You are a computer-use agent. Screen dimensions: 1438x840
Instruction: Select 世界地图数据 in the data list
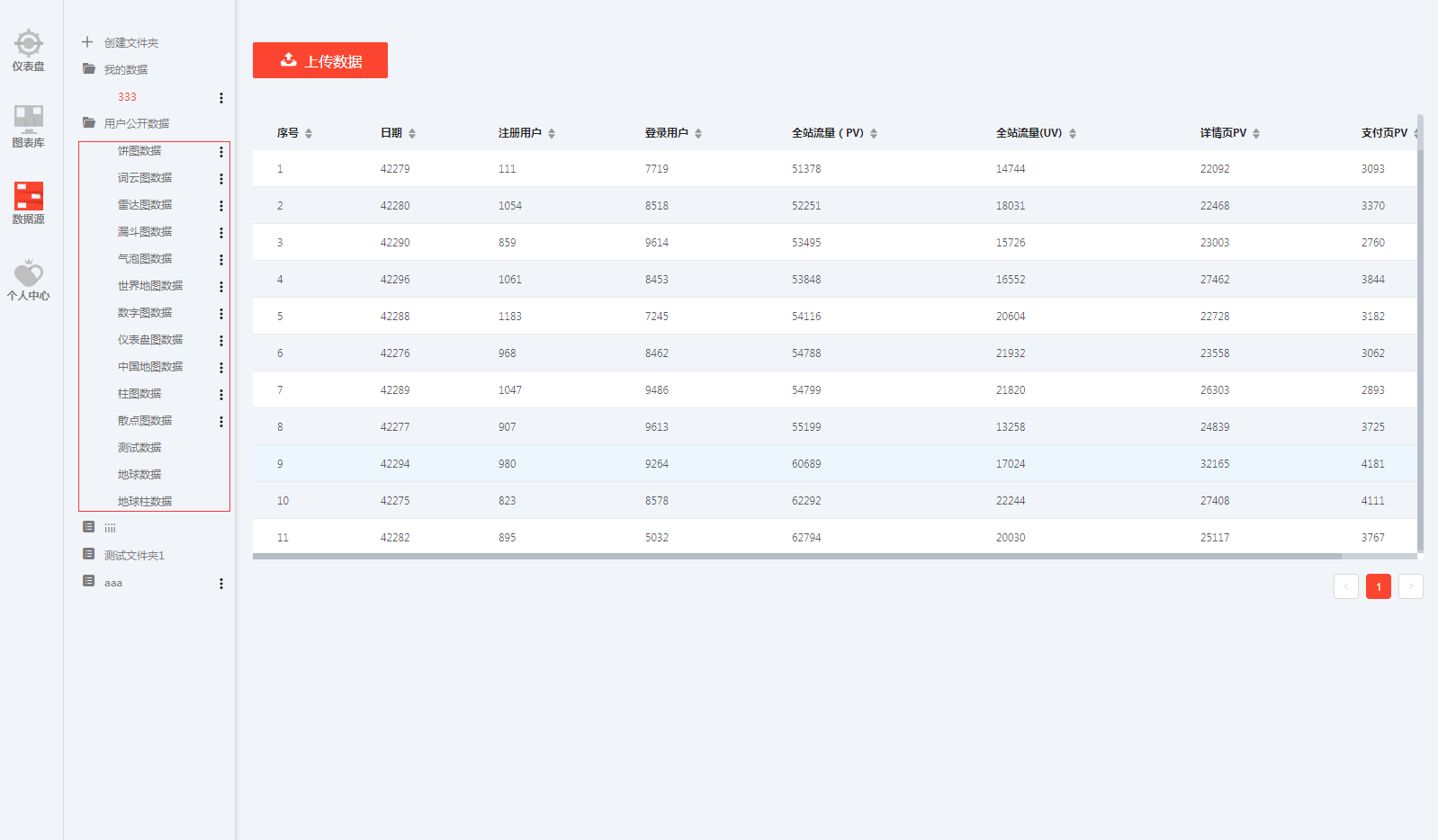tap(150, 286)
